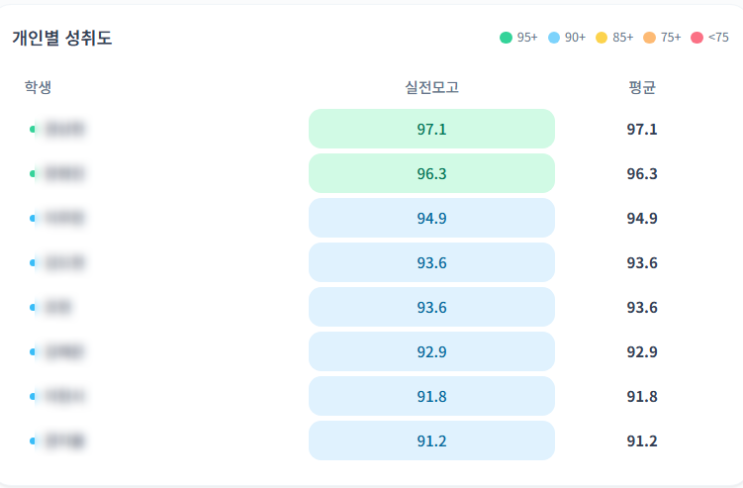This screenshot has height=488, width=743.
Task: Select the yellow 85+ legend dot
Action: point(602,38)
